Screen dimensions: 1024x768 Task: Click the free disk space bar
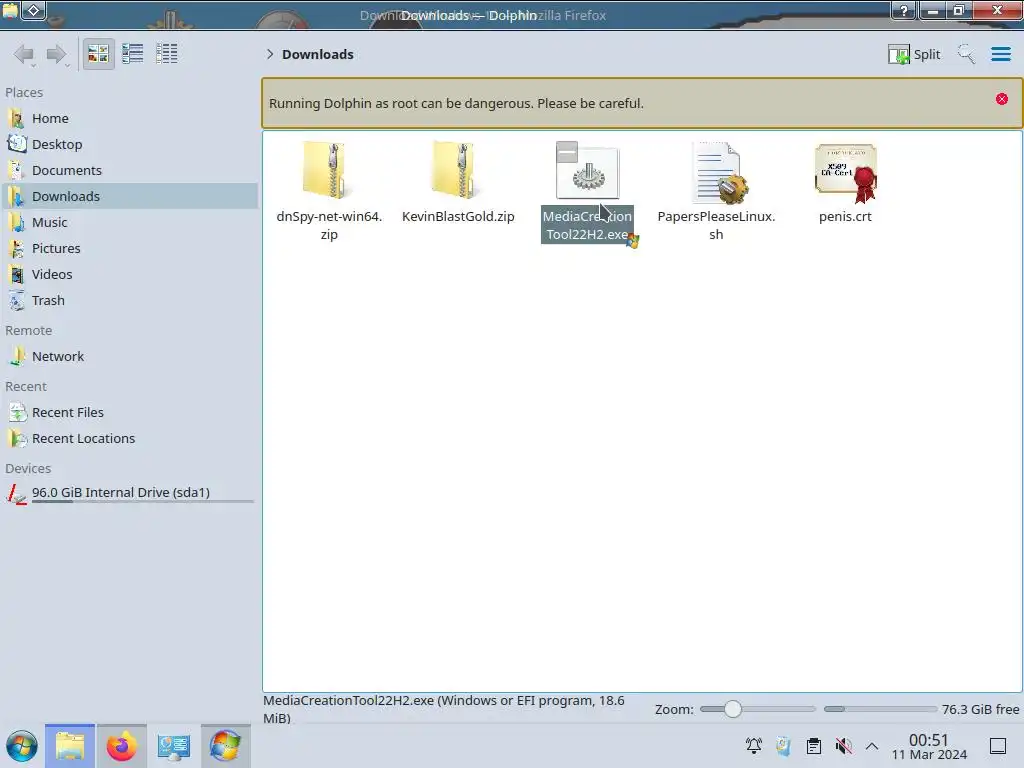[x=880, y=709]
